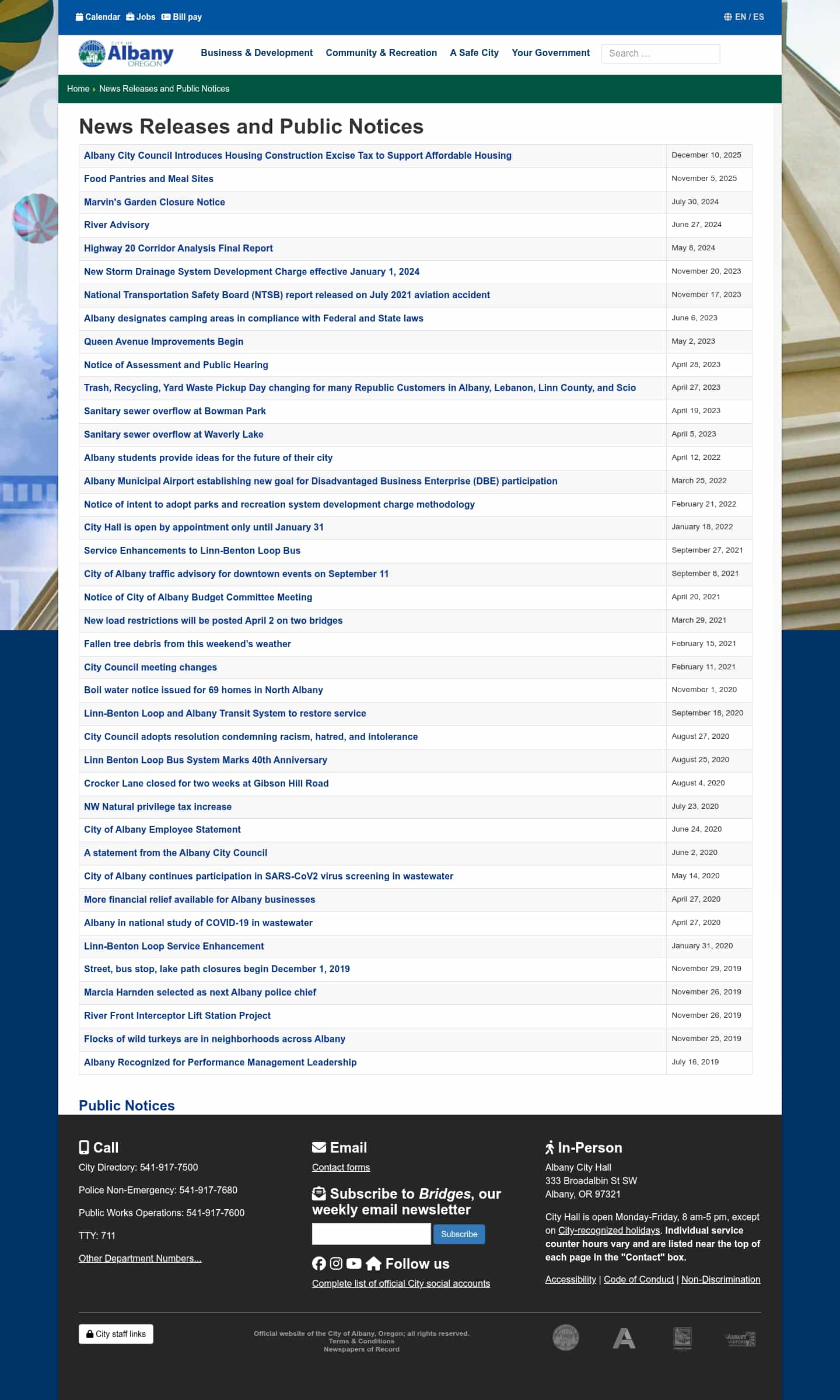Open City Hall open by appointment notice
This screenshot has width=840, height=1400.
tap(204, 528)
